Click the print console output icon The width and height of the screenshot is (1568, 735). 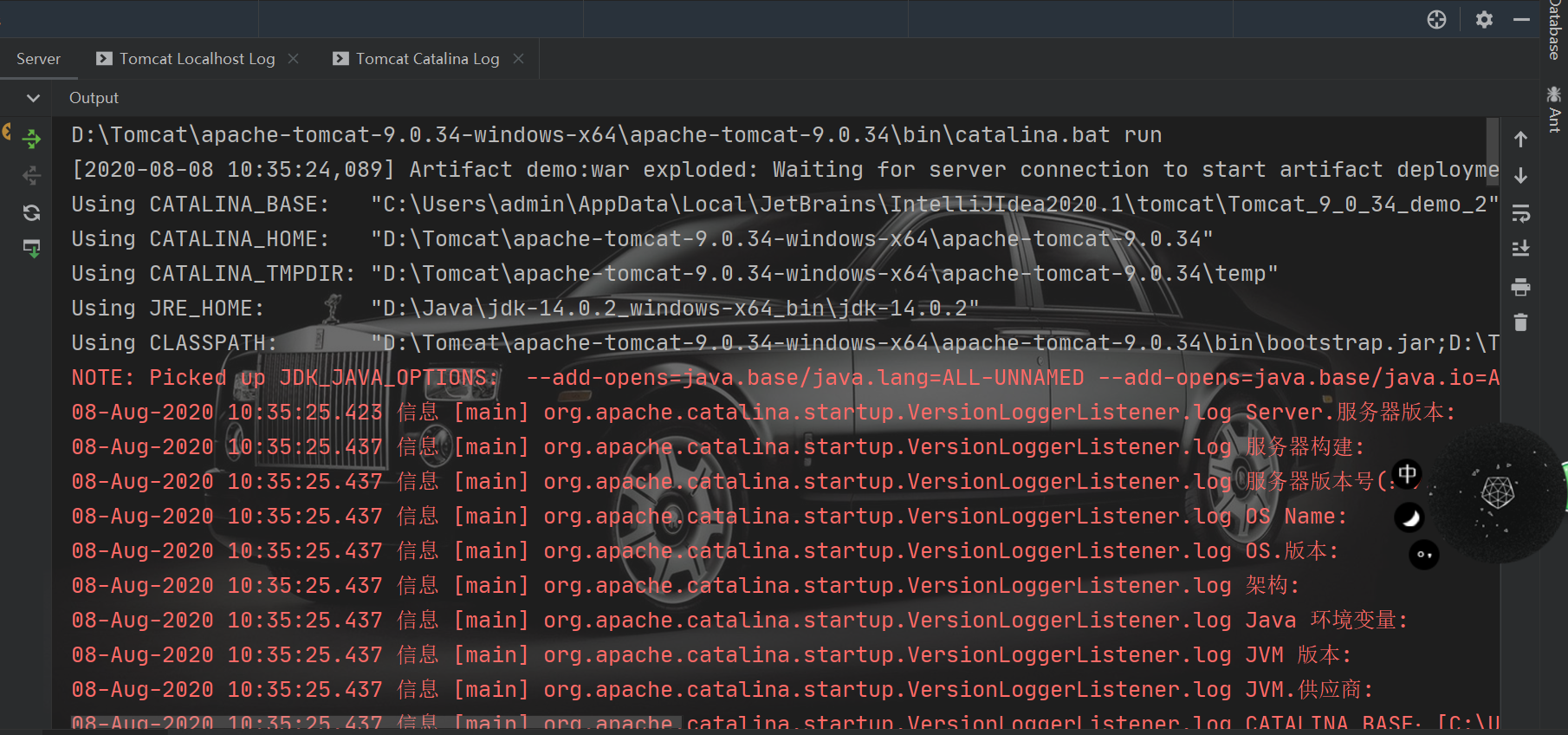(x=1520, y=286)
